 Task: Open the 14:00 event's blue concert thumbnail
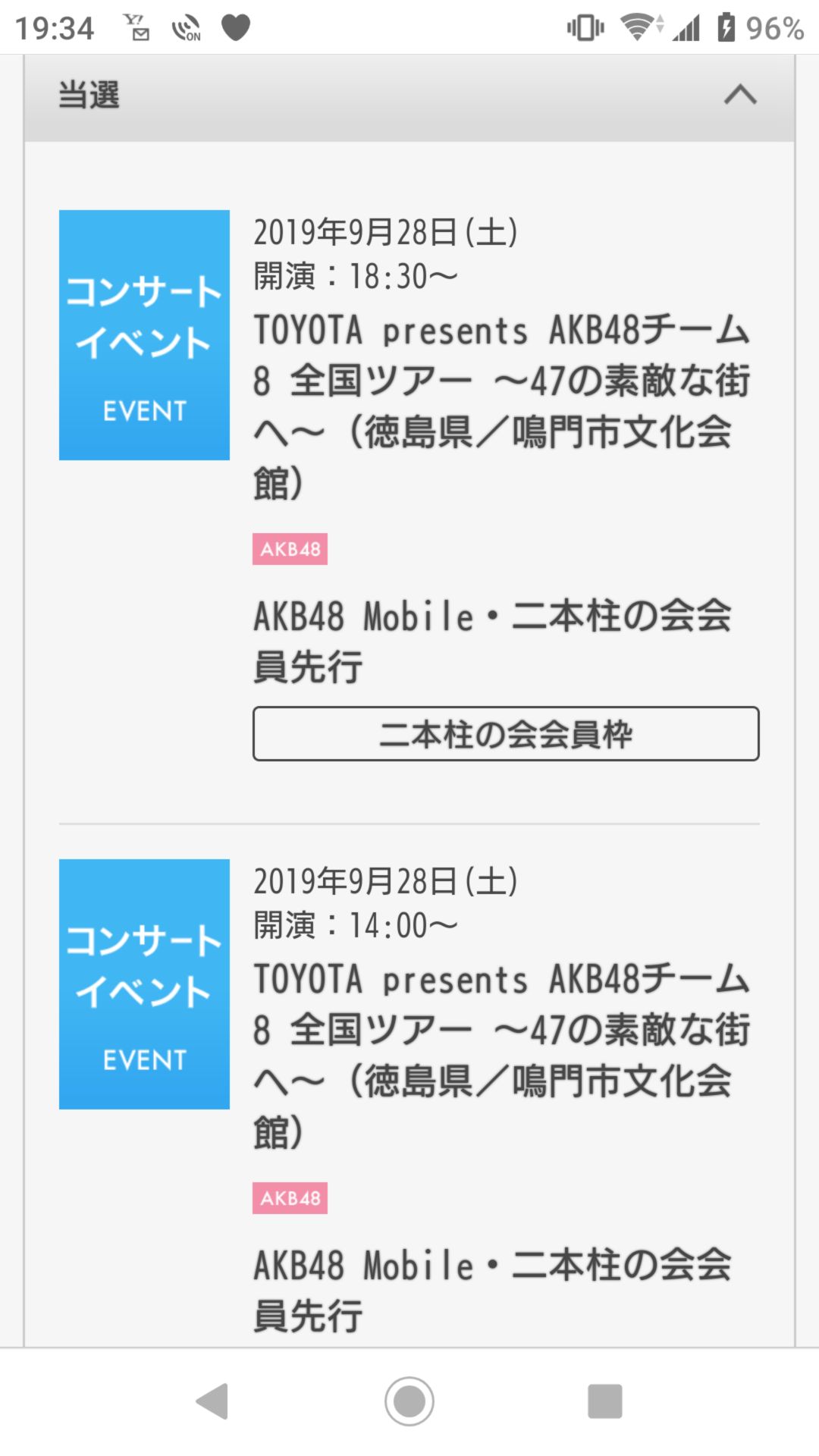(x=144, y=984)
